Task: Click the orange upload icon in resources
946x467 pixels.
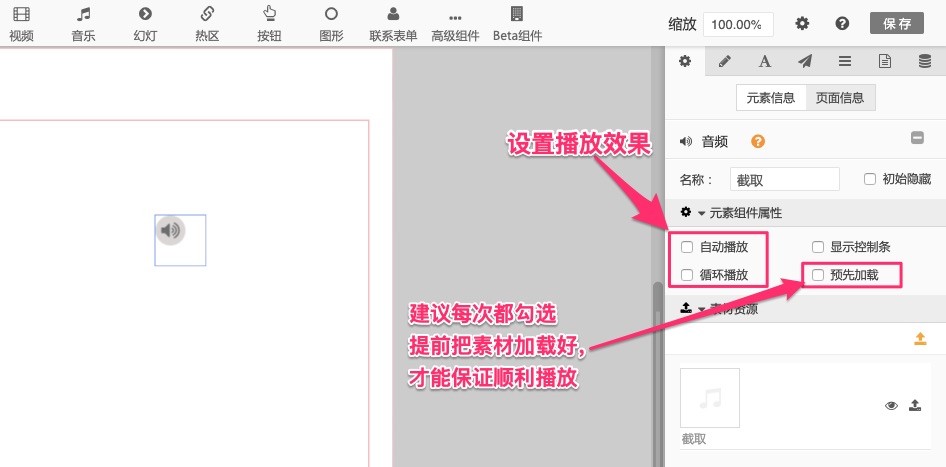Action: [x=920, y=339]
